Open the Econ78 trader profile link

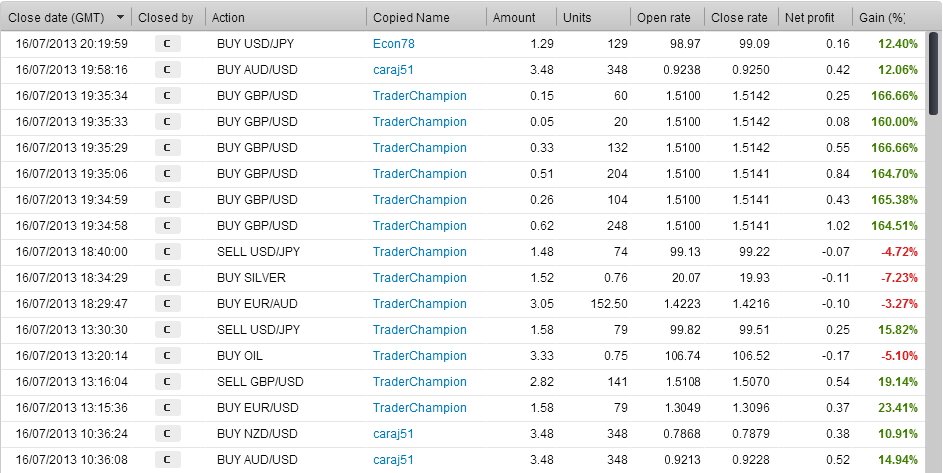391,44
